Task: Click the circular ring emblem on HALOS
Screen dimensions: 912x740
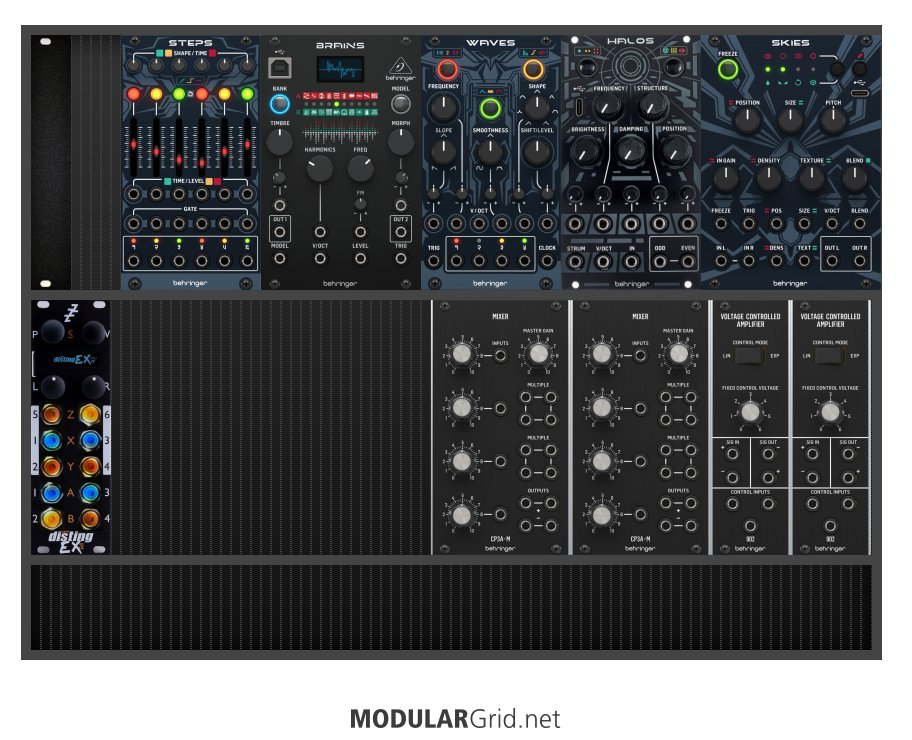Action: point(629,65)
